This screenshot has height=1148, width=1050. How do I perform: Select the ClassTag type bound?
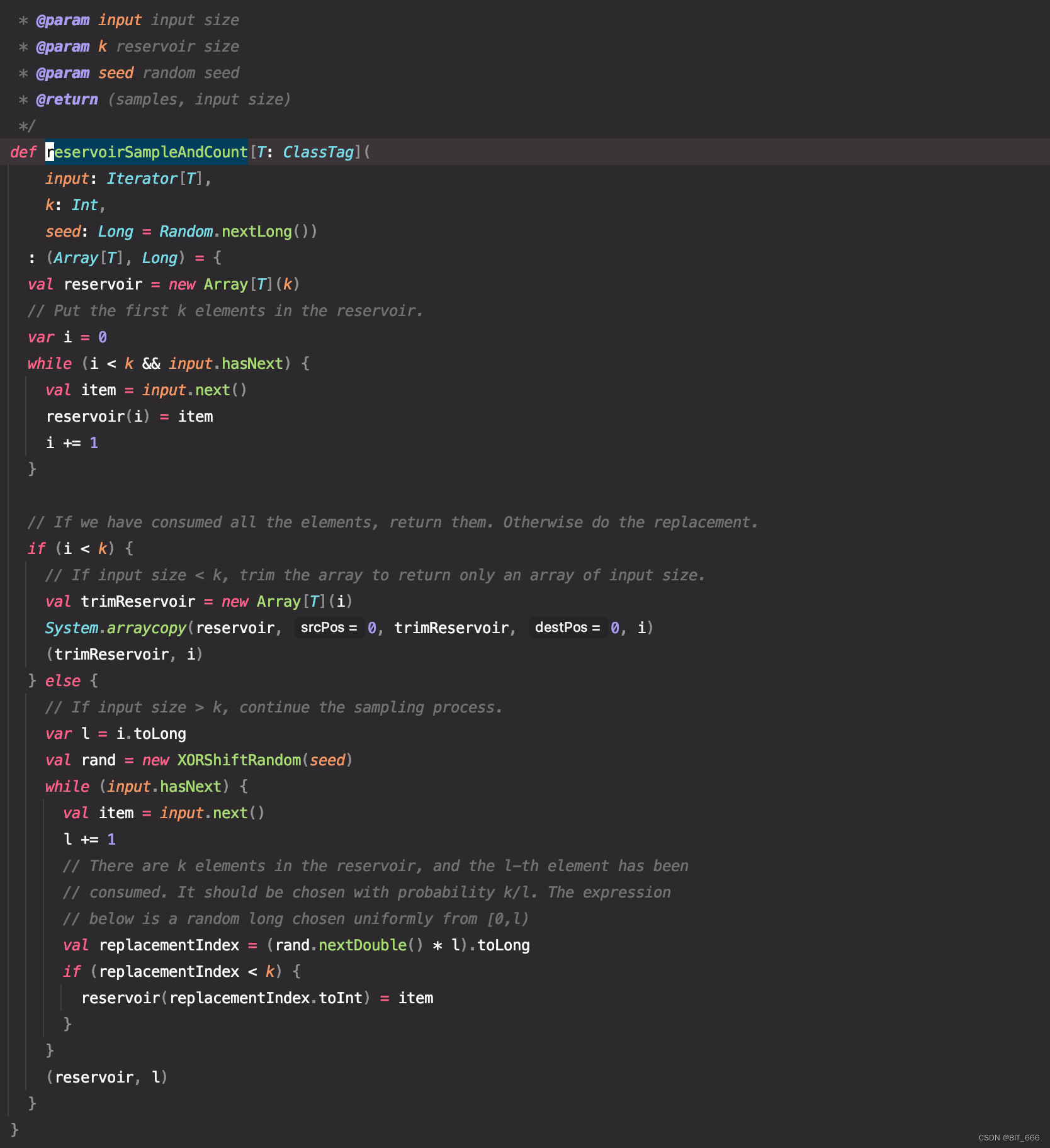(319, 152)
